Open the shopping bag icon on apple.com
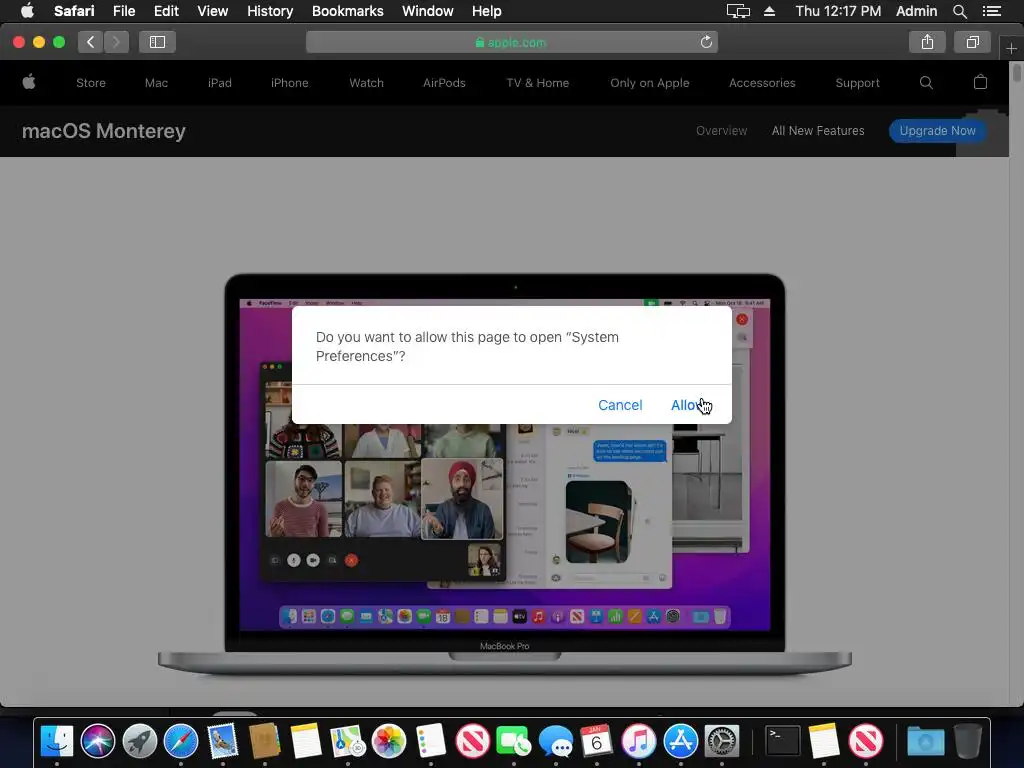The width and height of the screenshot is (1024, 768). [980, 82]
